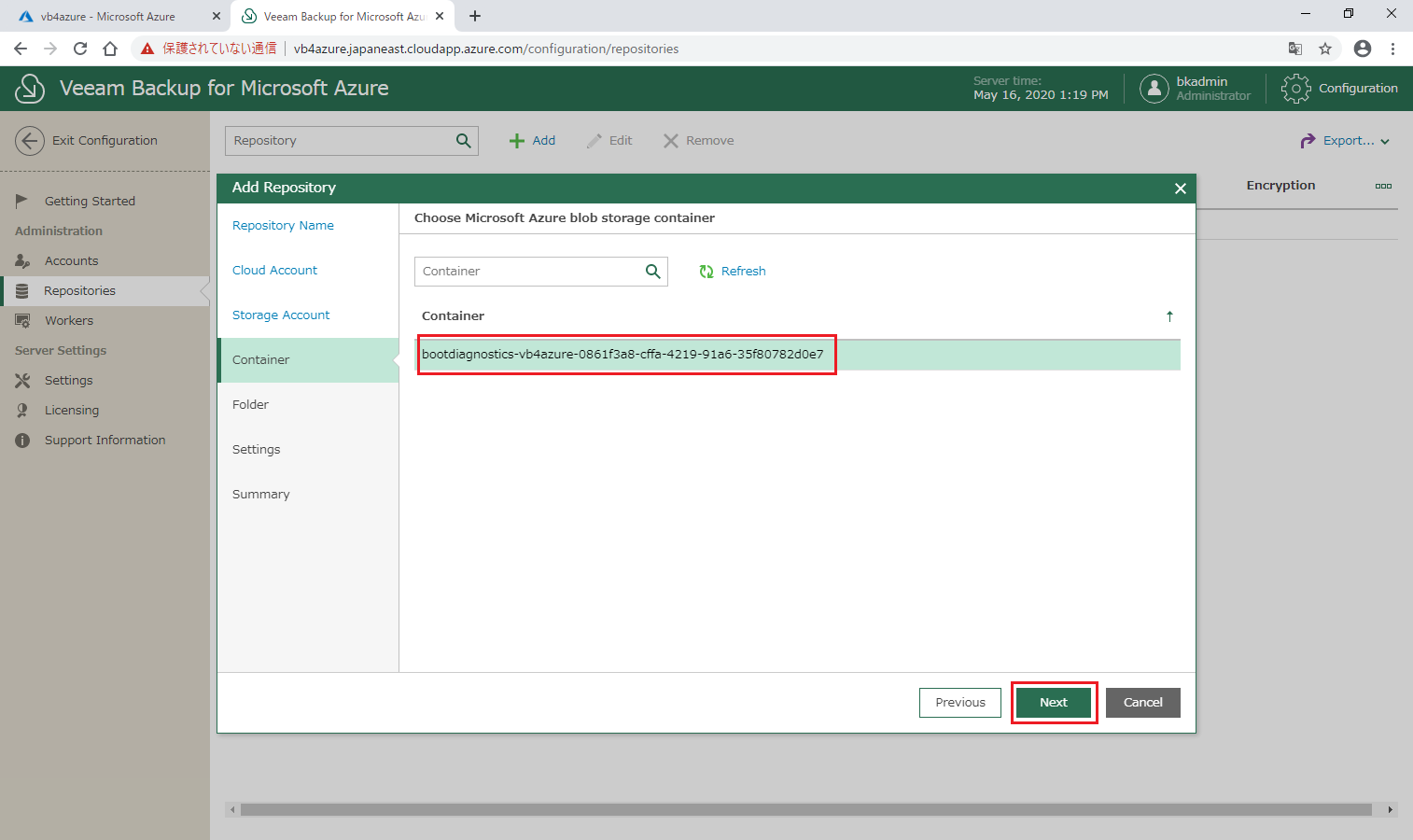The height and width of the screenshot is (840, 1413).
Task: Click the Repositories database icon in sidebar
Action: [x=22, y=291]
